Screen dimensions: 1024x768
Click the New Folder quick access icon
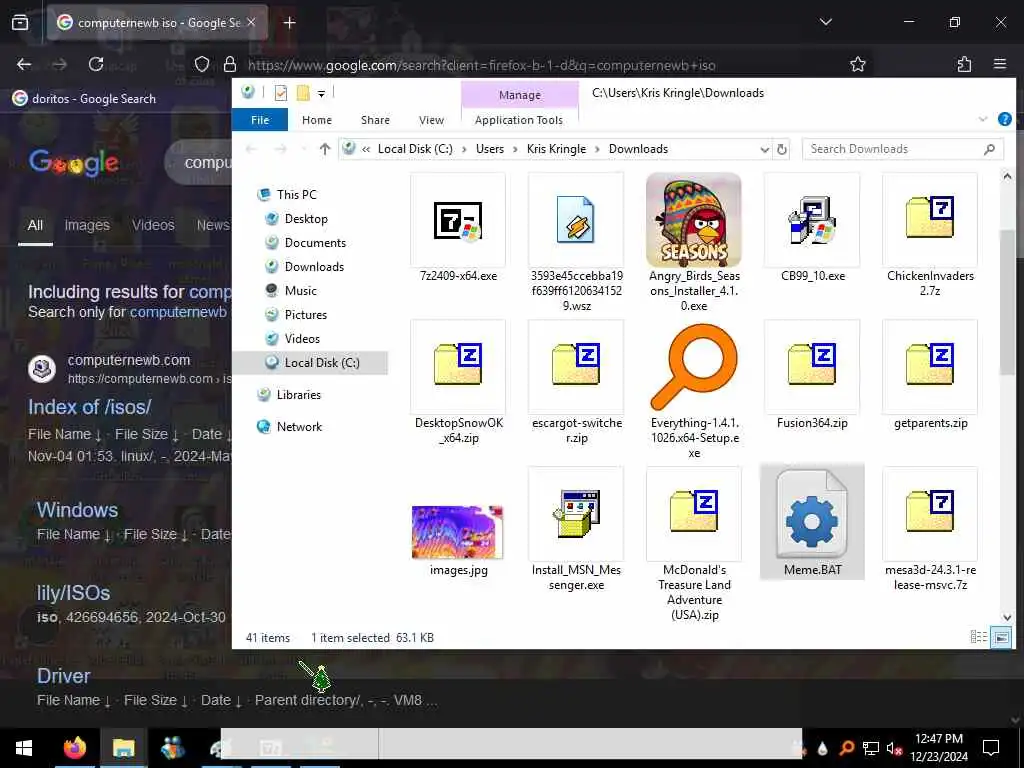point(303,93)
